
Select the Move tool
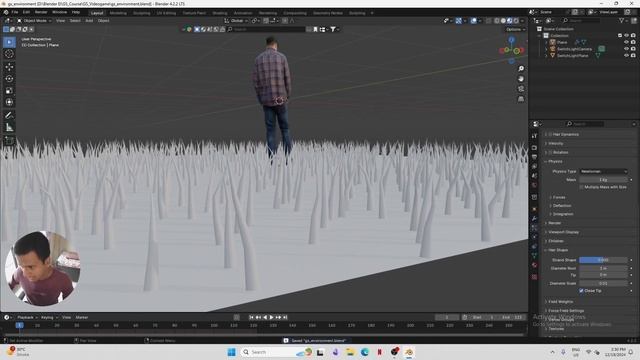[x=9, y=67]
